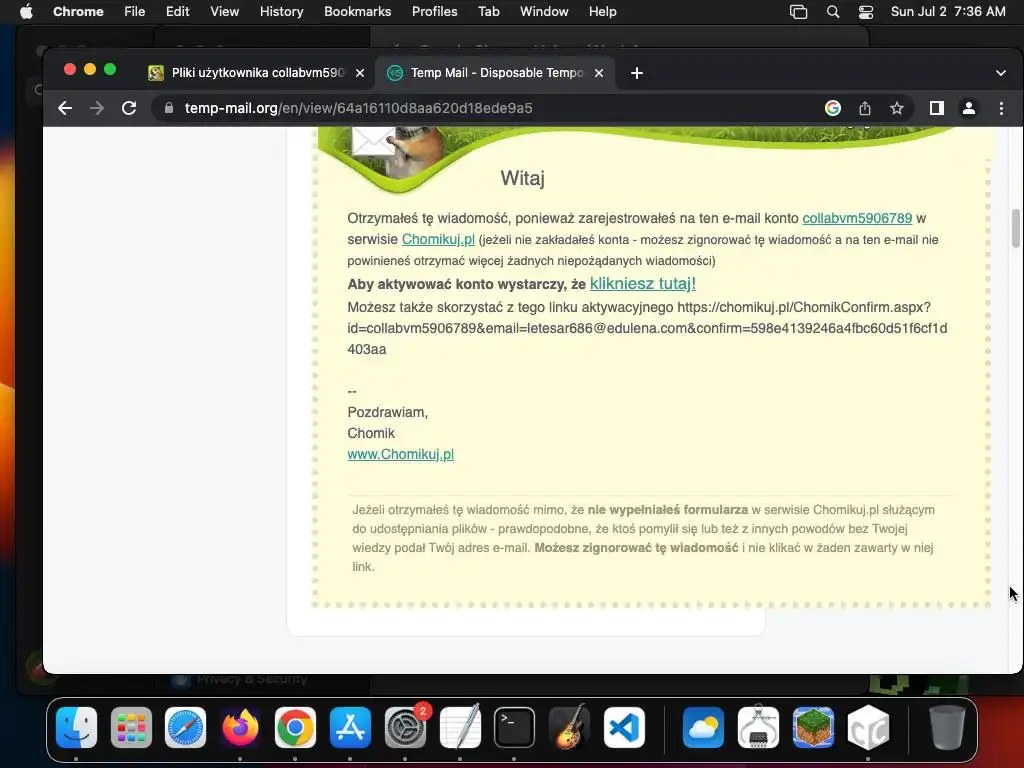Open the www.Chomikuj.pl signature link
Image resolution: width=1024 pixels, height=768 pixels.
[400, 454]
